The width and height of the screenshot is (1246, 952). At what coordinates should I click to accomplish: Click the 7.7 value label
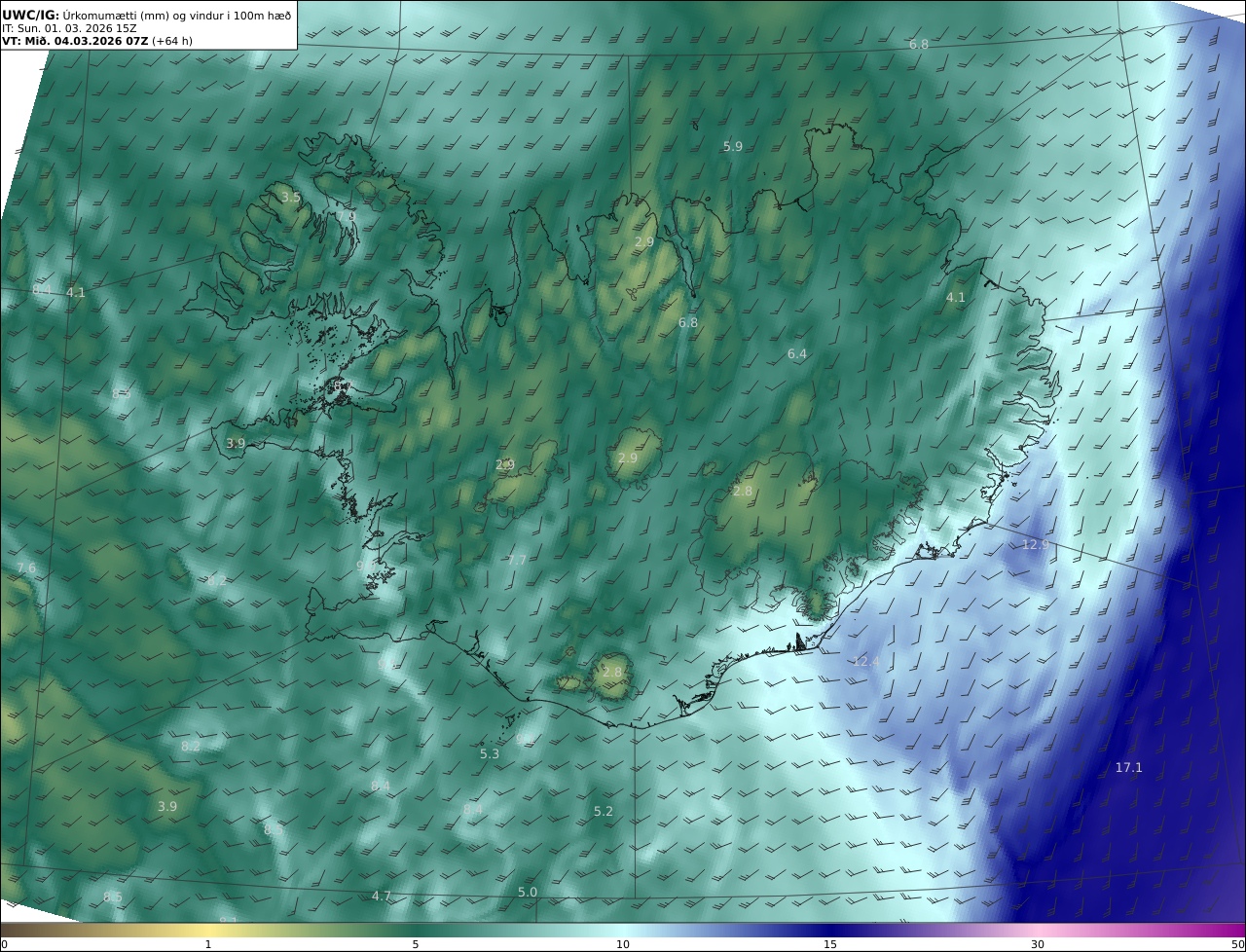coord(517,561)
